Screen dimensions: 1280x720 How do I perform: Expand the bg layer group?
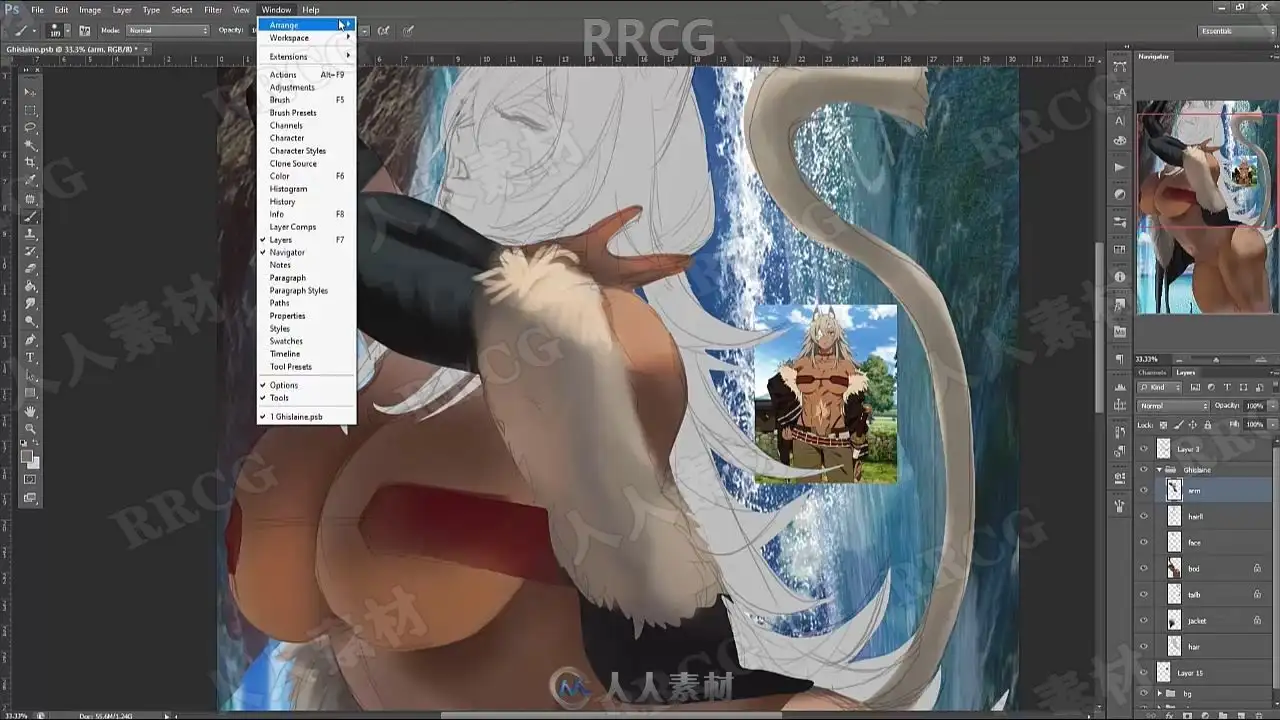(1160, 693)
